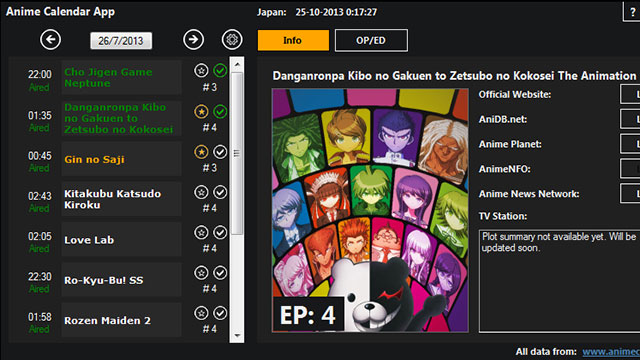Viewport: 640px width, 360px height.
Task: Open the Anime Planet link button
Action: click(630, 144)
